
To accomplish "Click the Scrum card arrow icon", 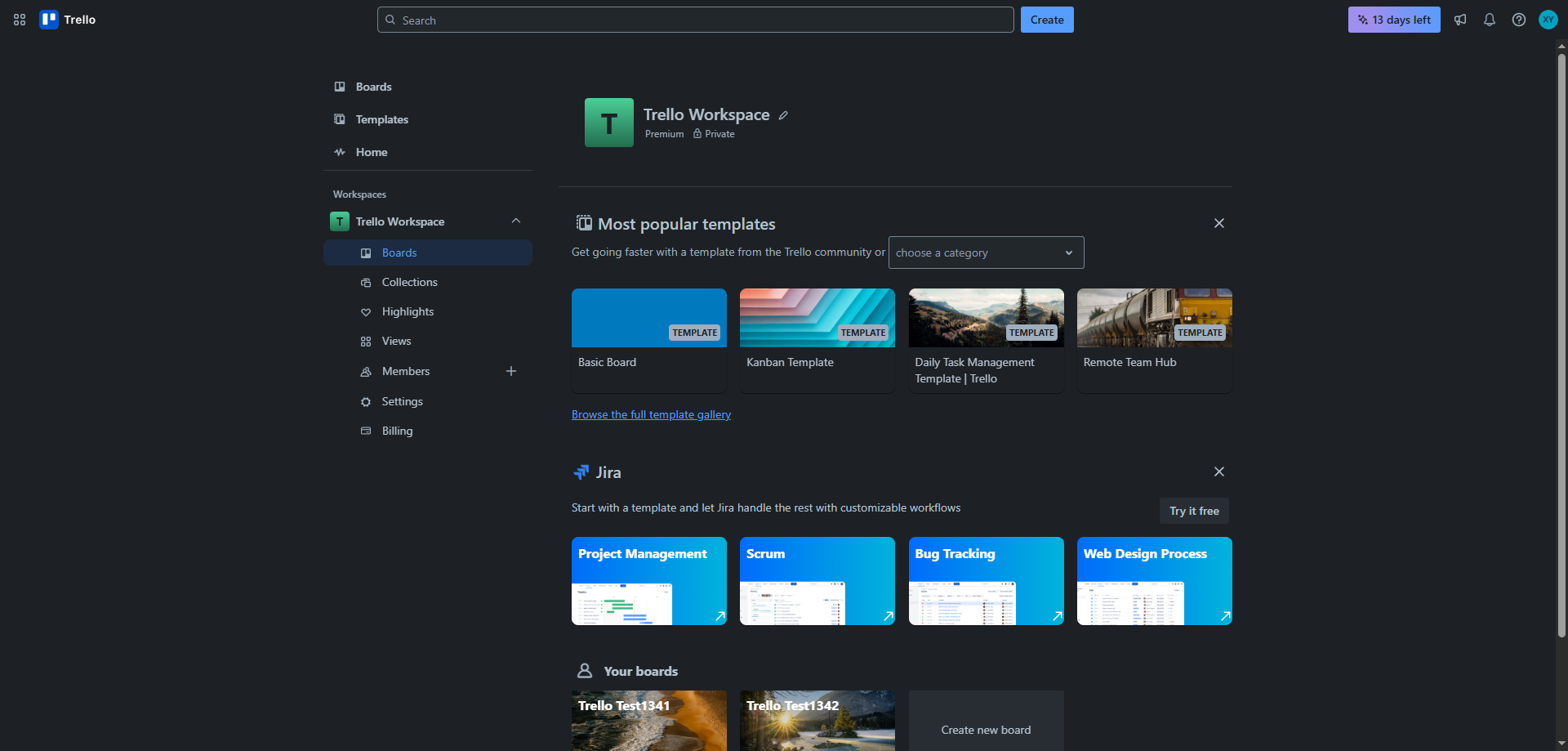I will [889, 616].
